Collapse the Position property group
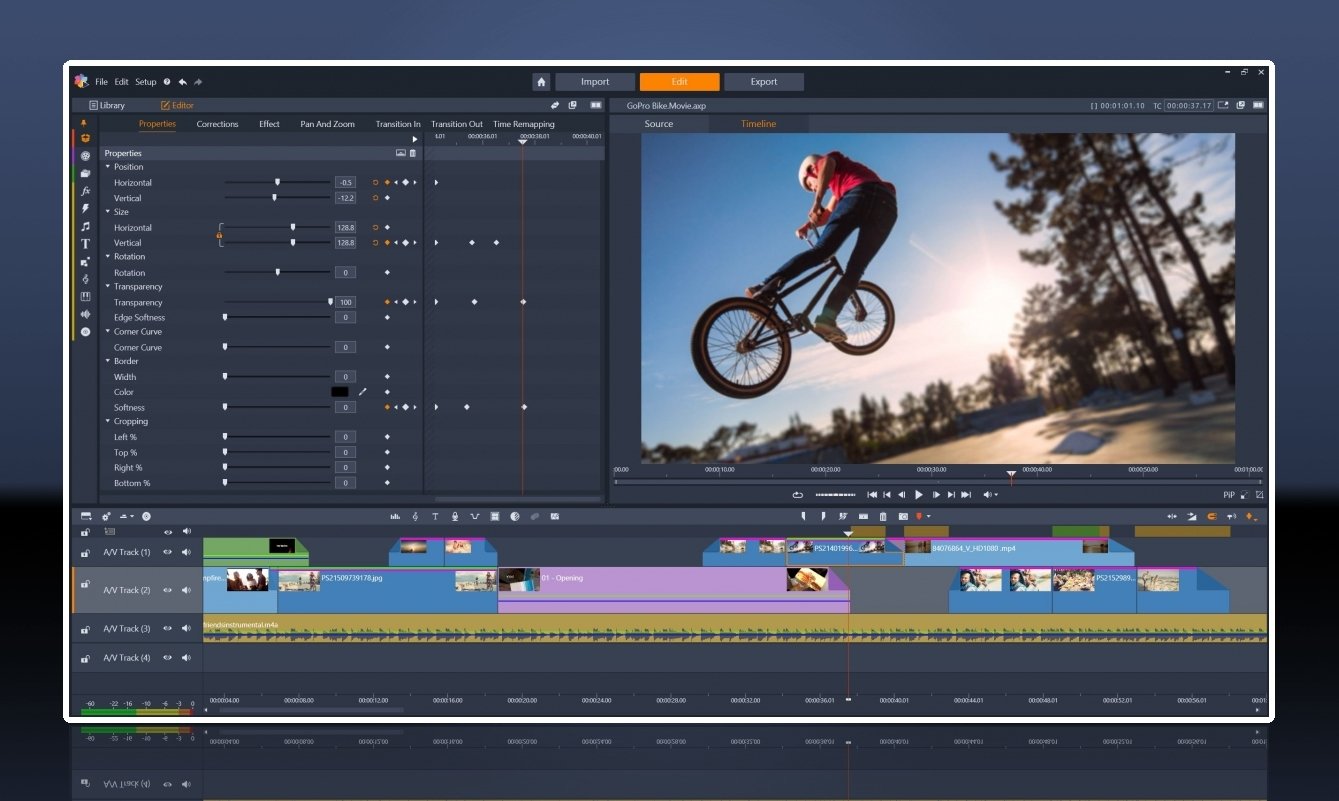Image resolution: width=1339 pixels, height=801 pixels. [108, 167]
